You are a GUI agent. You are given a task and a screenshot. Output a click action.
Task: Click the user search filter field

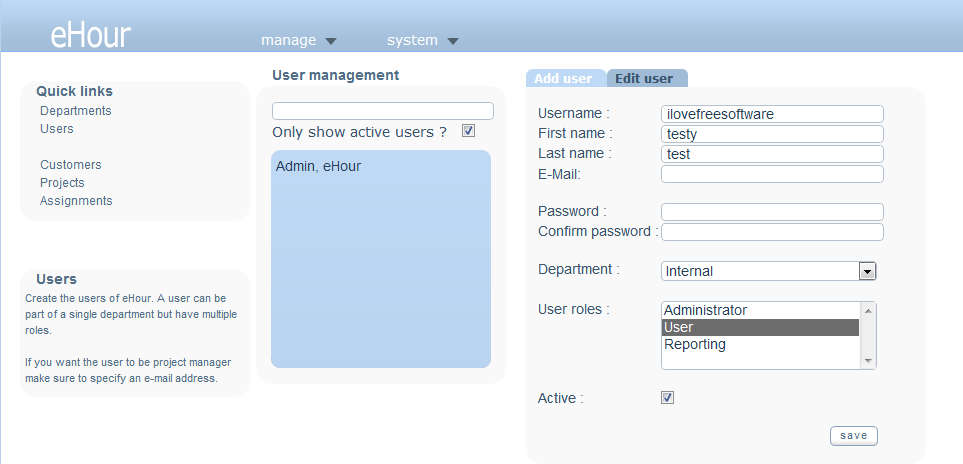pos(382,111)
